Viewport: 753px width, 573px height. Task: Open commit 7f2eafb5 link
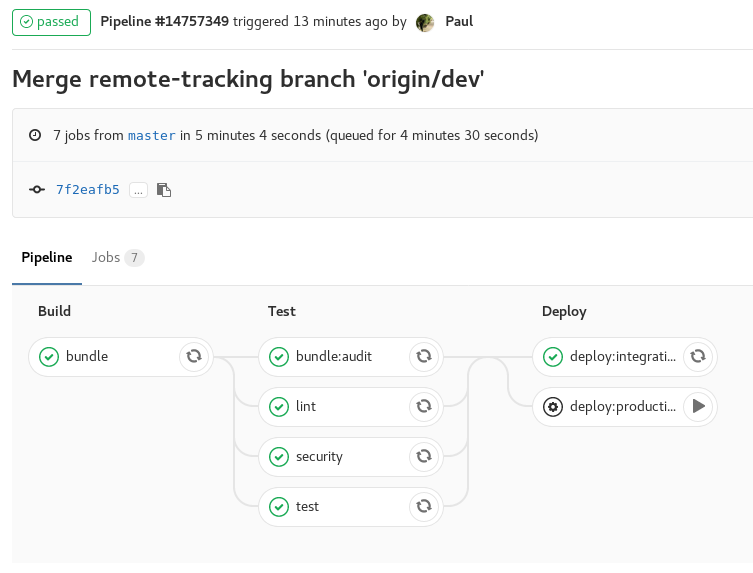click(x=88, y=190)
